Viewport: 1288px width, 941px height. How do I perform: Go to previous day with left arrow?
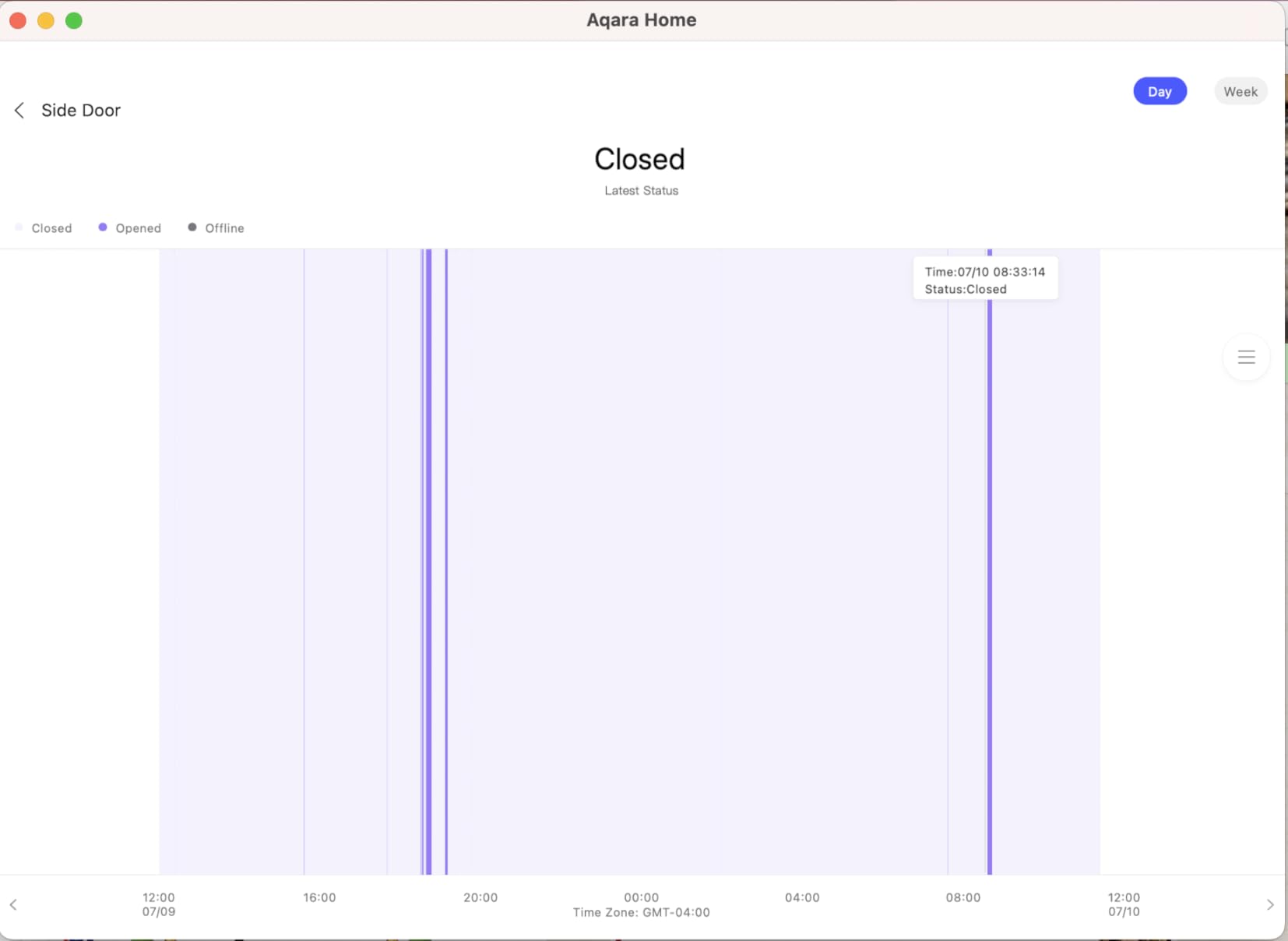pos(13,904)
